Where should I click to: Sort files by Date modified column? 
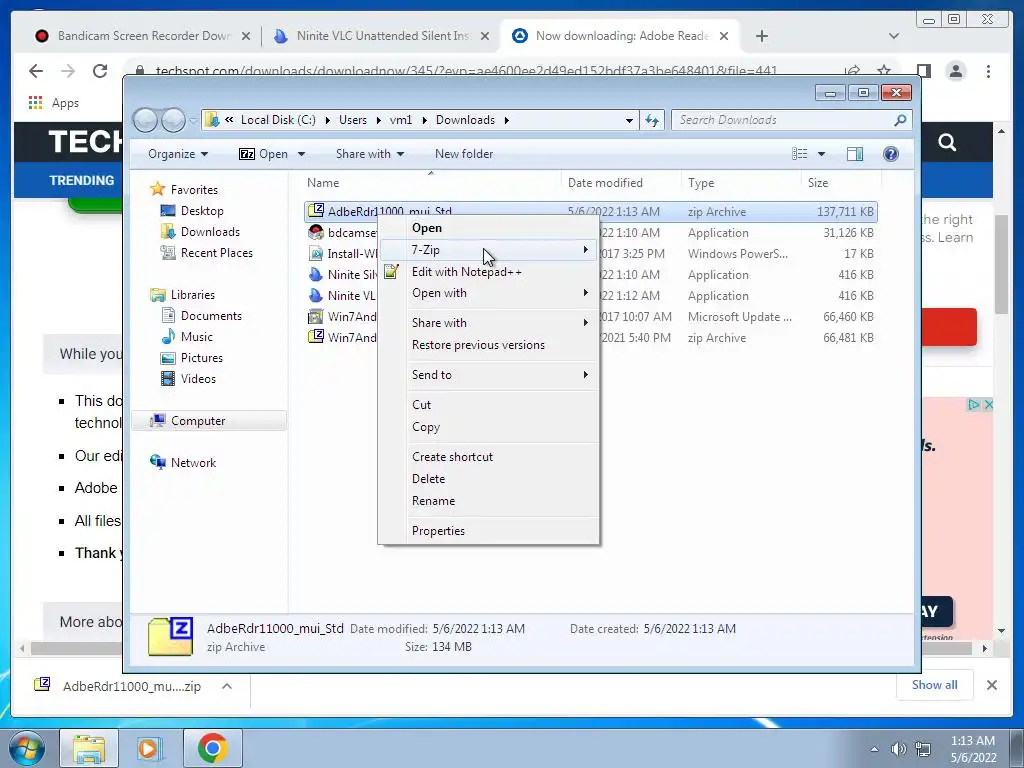point(605,183)
